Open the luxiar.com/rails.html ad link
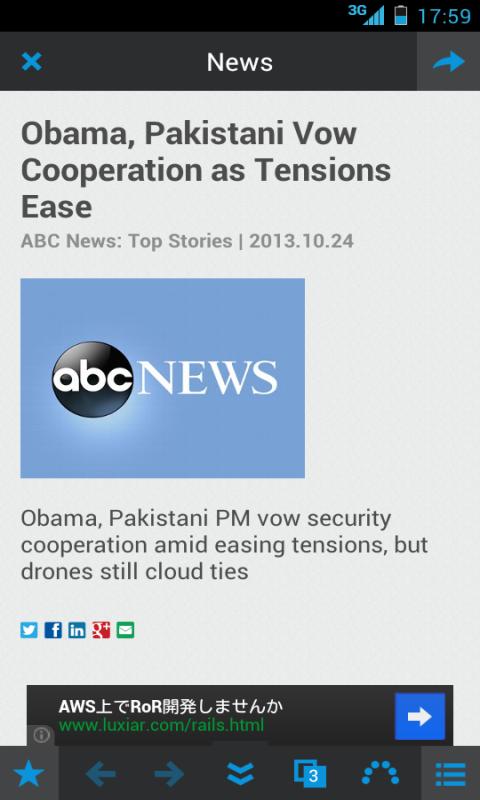Screen dimensions: 480x800 pyautogui.click(x=162, y=725)
